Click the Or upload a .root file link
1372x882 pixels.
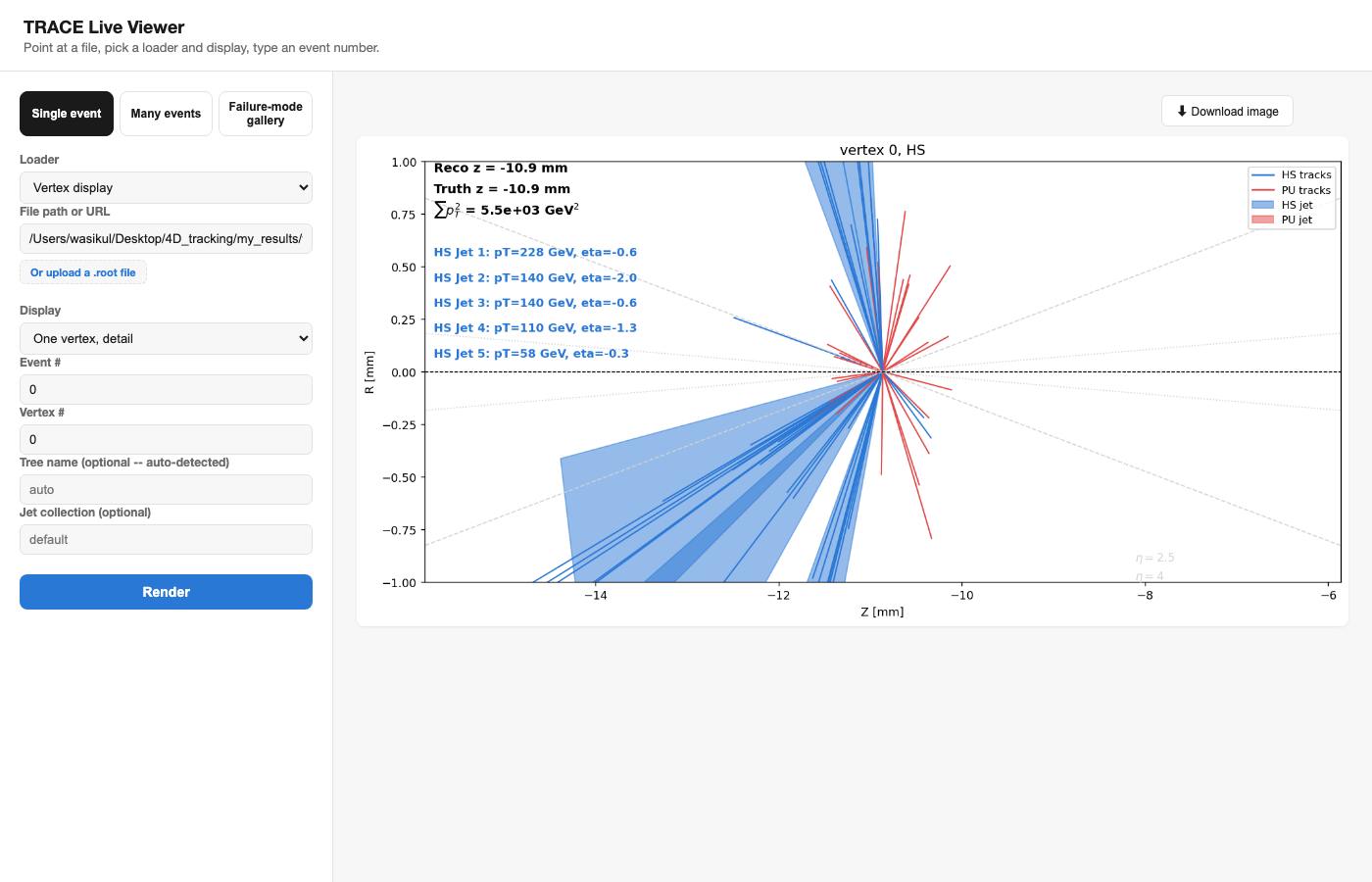click(x=83, y=272)
